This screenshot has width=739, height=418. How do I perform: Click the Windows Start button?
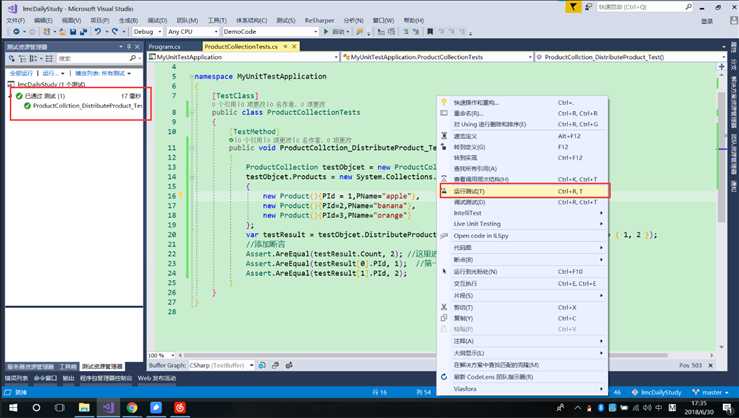[x=13, y=407]
